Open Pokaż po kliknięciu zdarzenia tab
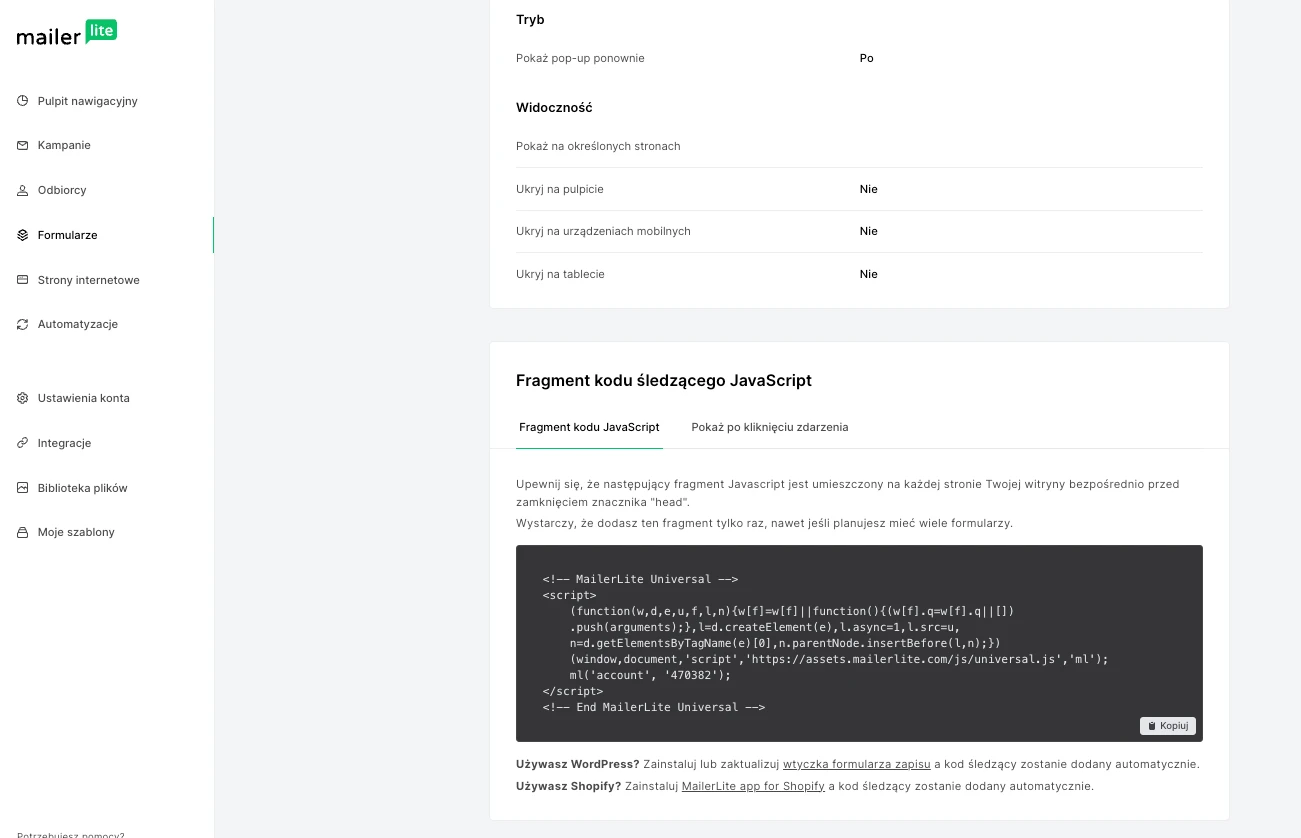 point(769,427)
